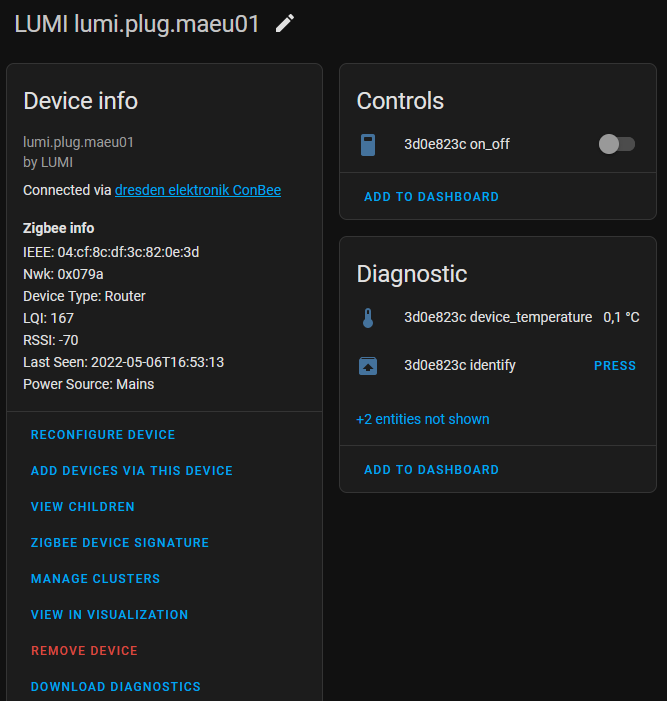
Task: Add Controls card to dashboard
Action: [431, 197]
